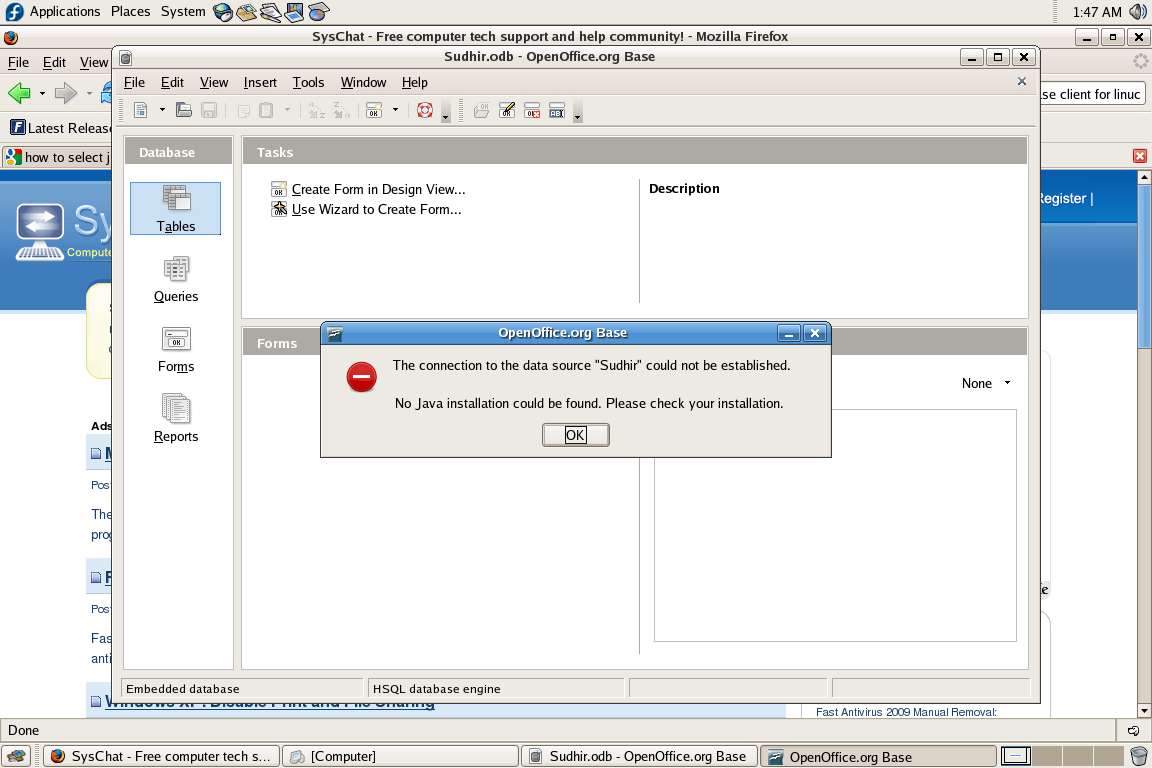Switch to Forms in the Database pane
This screenshot has width=1152, height=768.
tap(176, 349)
